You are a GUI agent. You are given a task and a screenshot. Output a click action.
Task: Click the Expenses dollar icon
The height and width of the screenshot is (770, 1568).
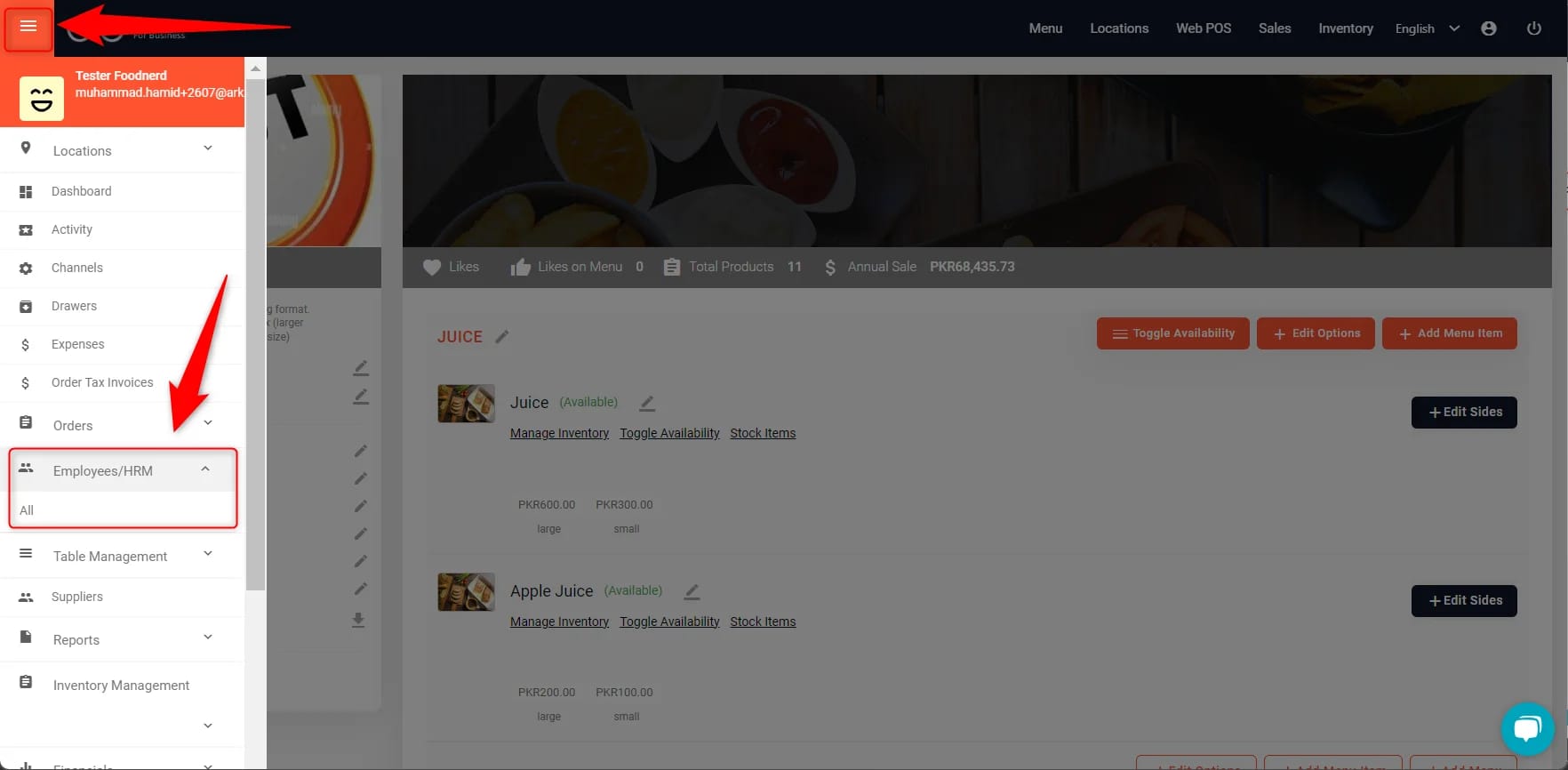pos(26,345)
